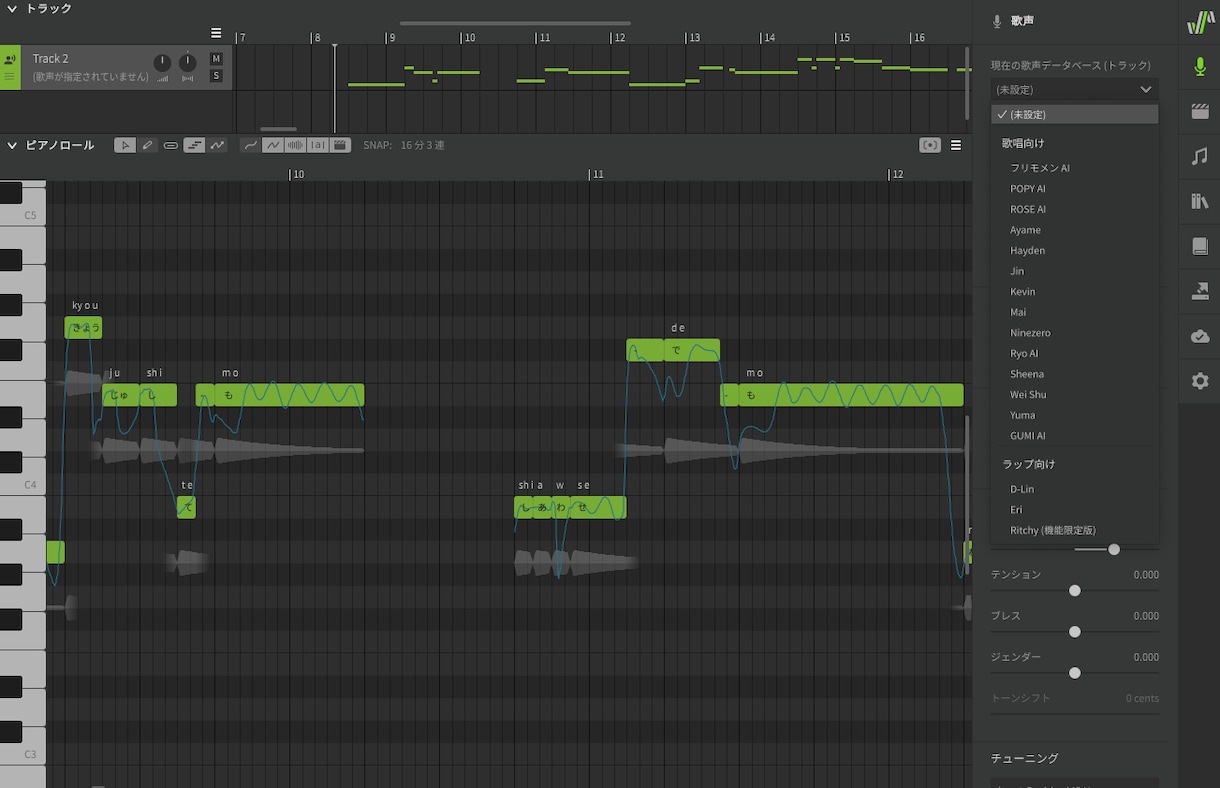Open the Synthesizer V logo icon
Image resolution: width=1220 pixels, height=788 pixels.
point(1200,22)
